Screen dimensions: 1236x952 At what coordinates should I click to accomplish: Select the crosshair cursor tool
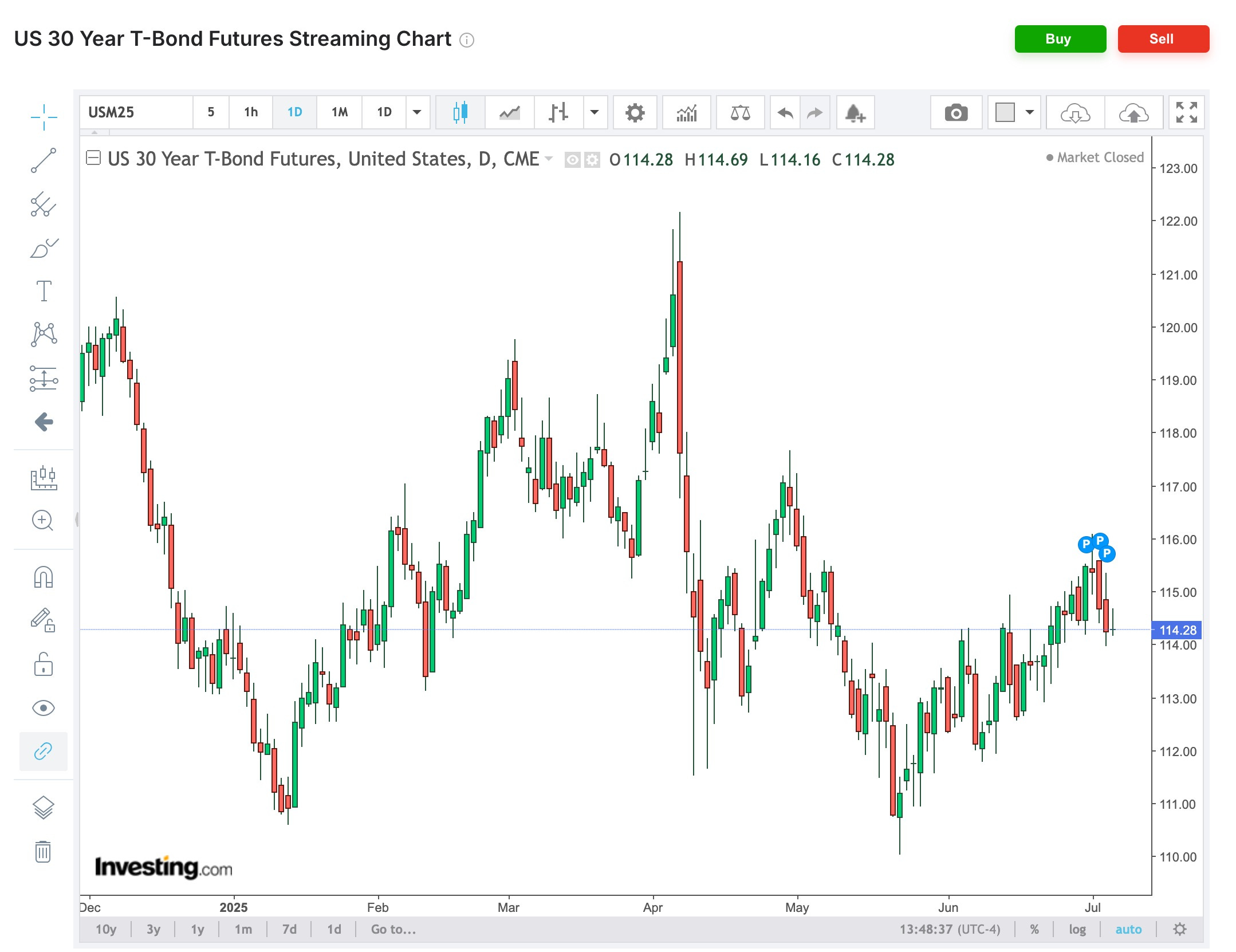[44, 117]
